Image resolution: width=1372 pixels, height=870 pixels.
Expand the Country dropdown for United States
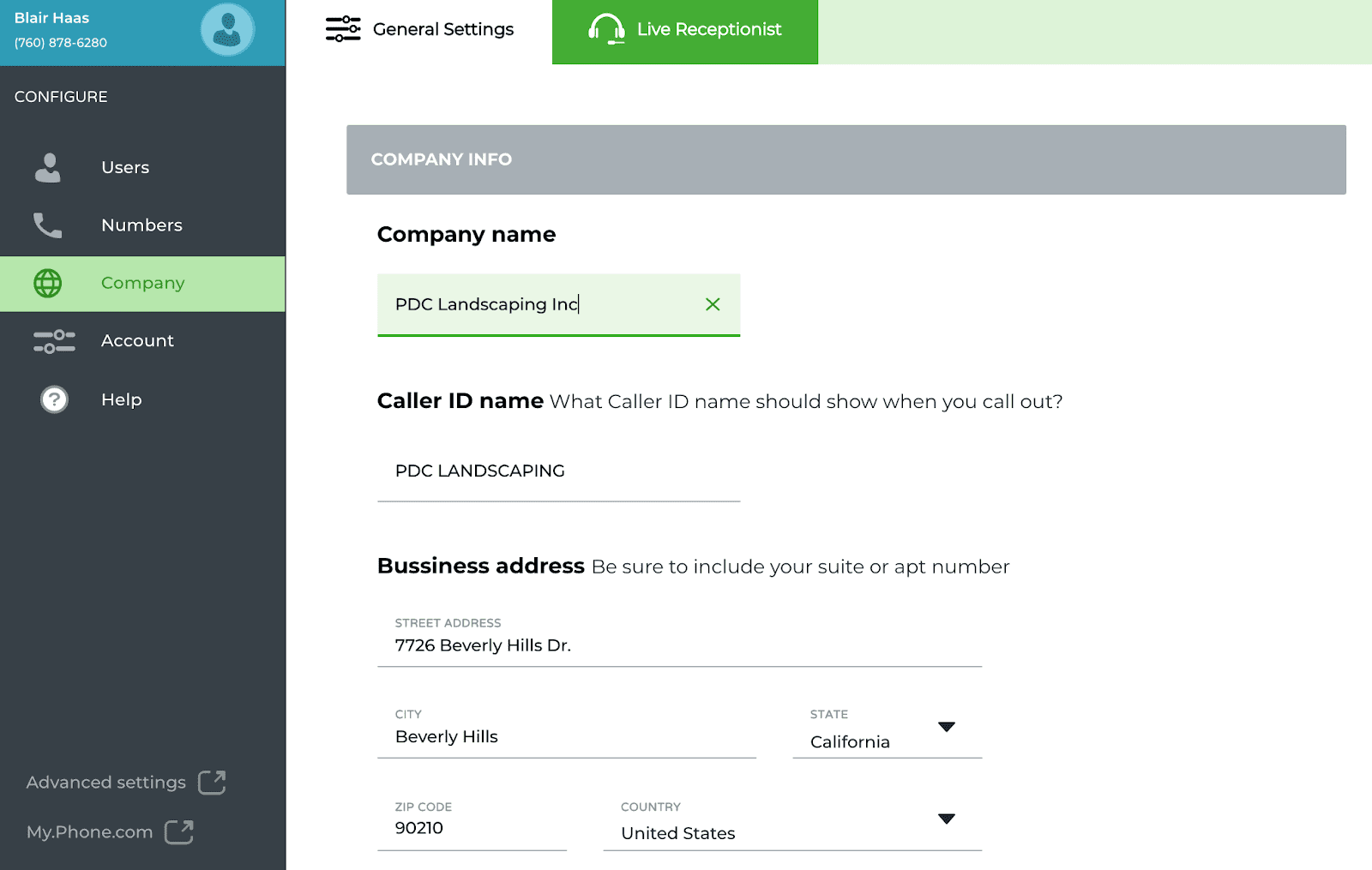click(947, 819)
